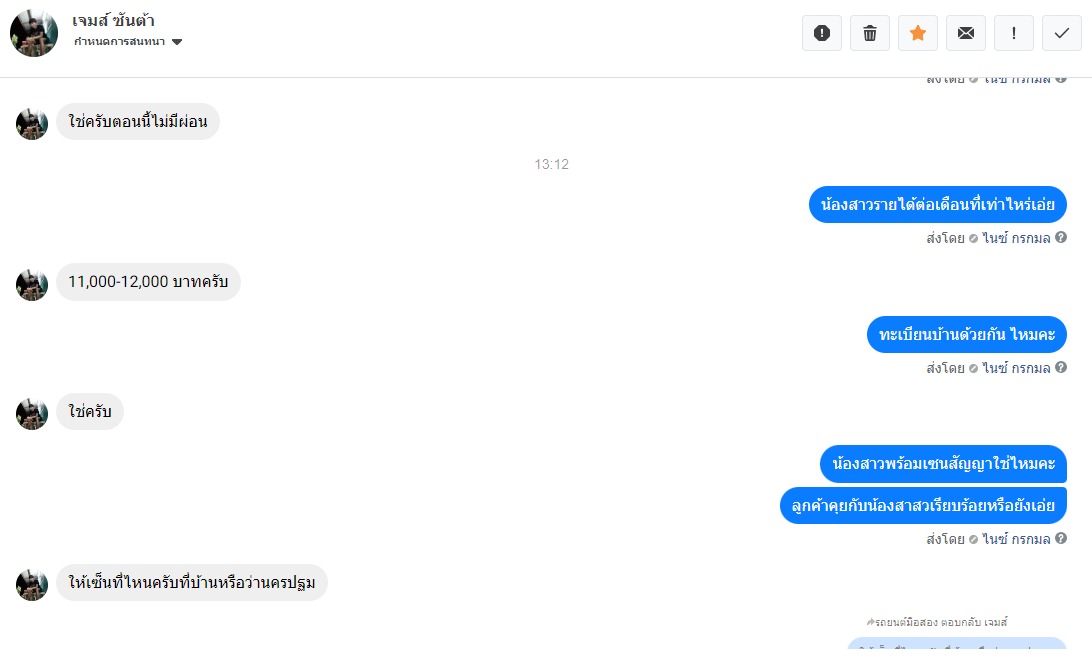Delete conversation using trash can icon
Screen dimensions: 1092x656
click(x=870, y=33)
